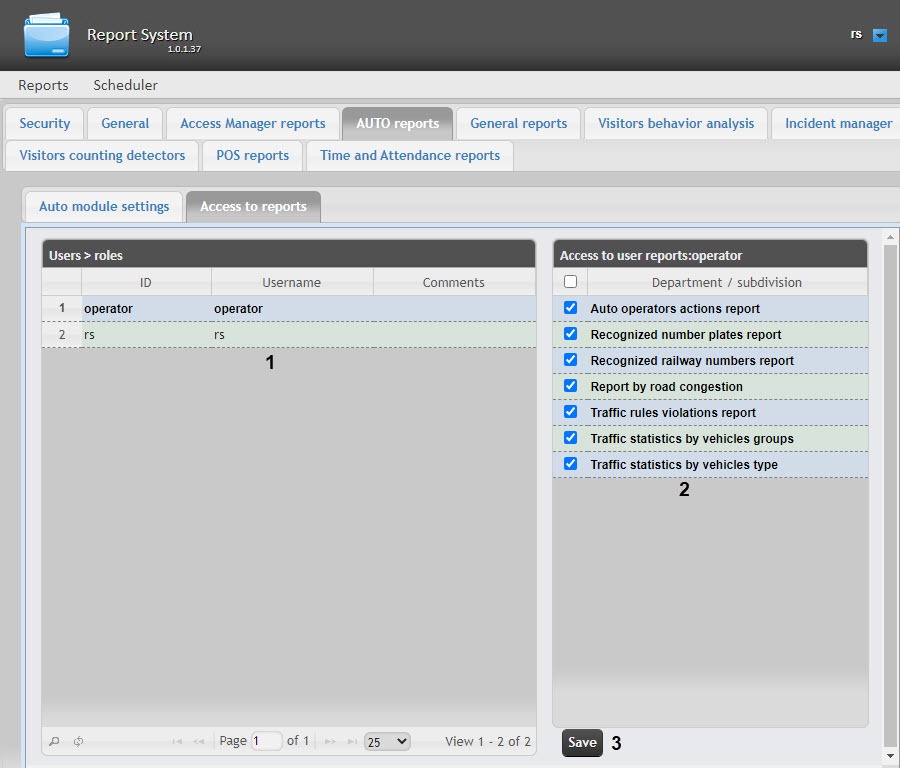Screen dimensions: 900x768
Task: Click the last page arrow icon
Action: [x=351, y=741]
